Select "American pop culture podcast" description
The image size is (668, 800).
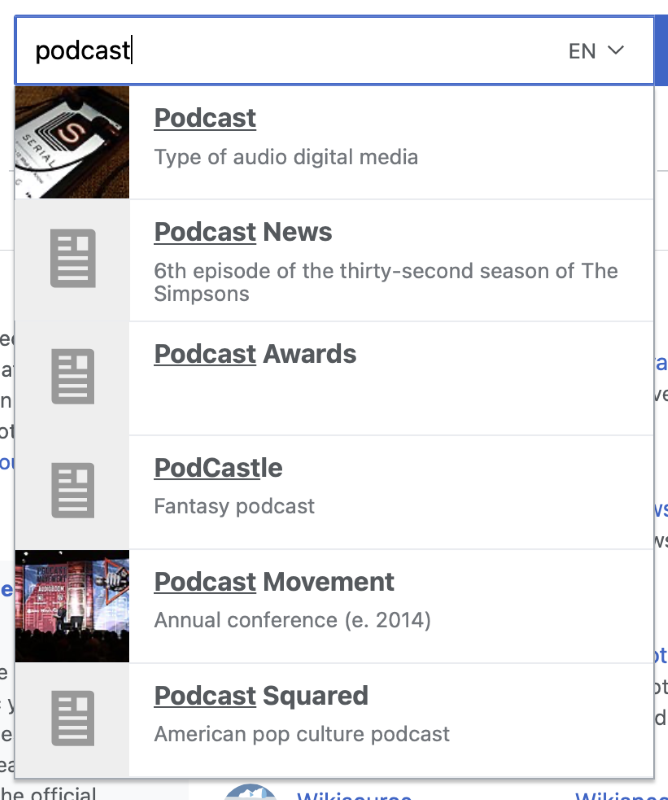[x=302, y=734]
